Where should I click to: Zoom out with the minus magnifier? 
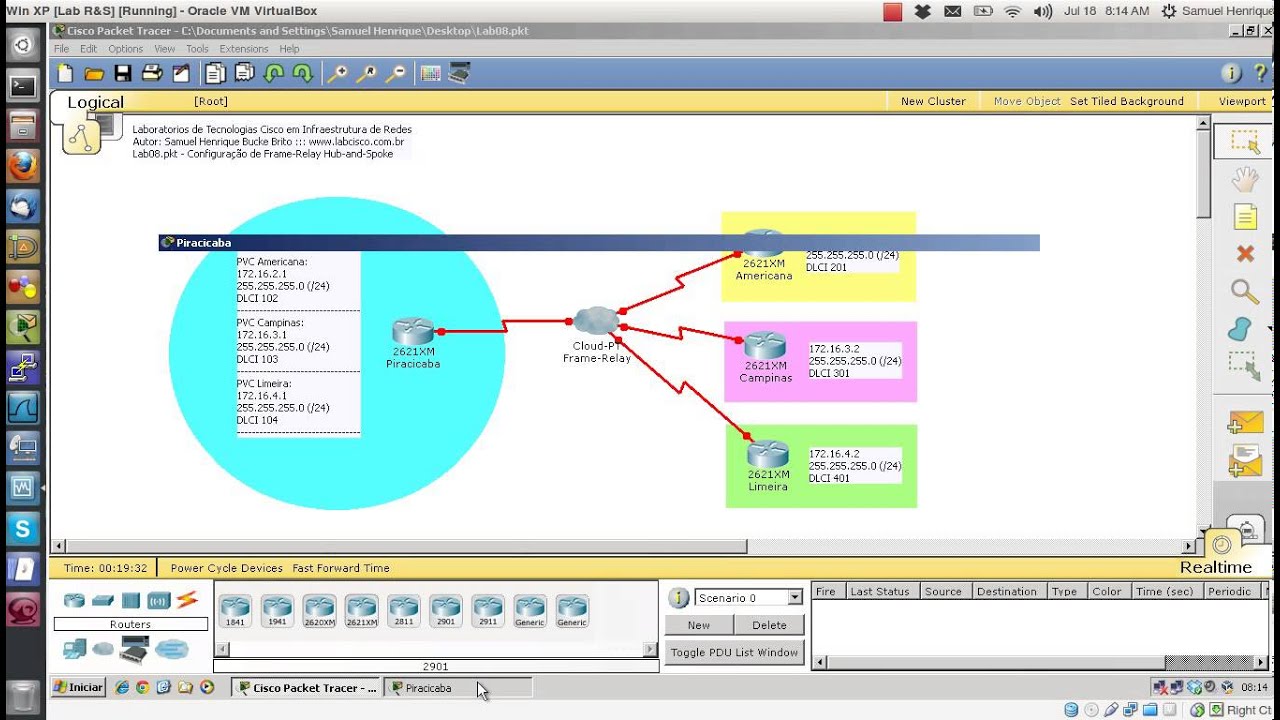tap(396, 73)
